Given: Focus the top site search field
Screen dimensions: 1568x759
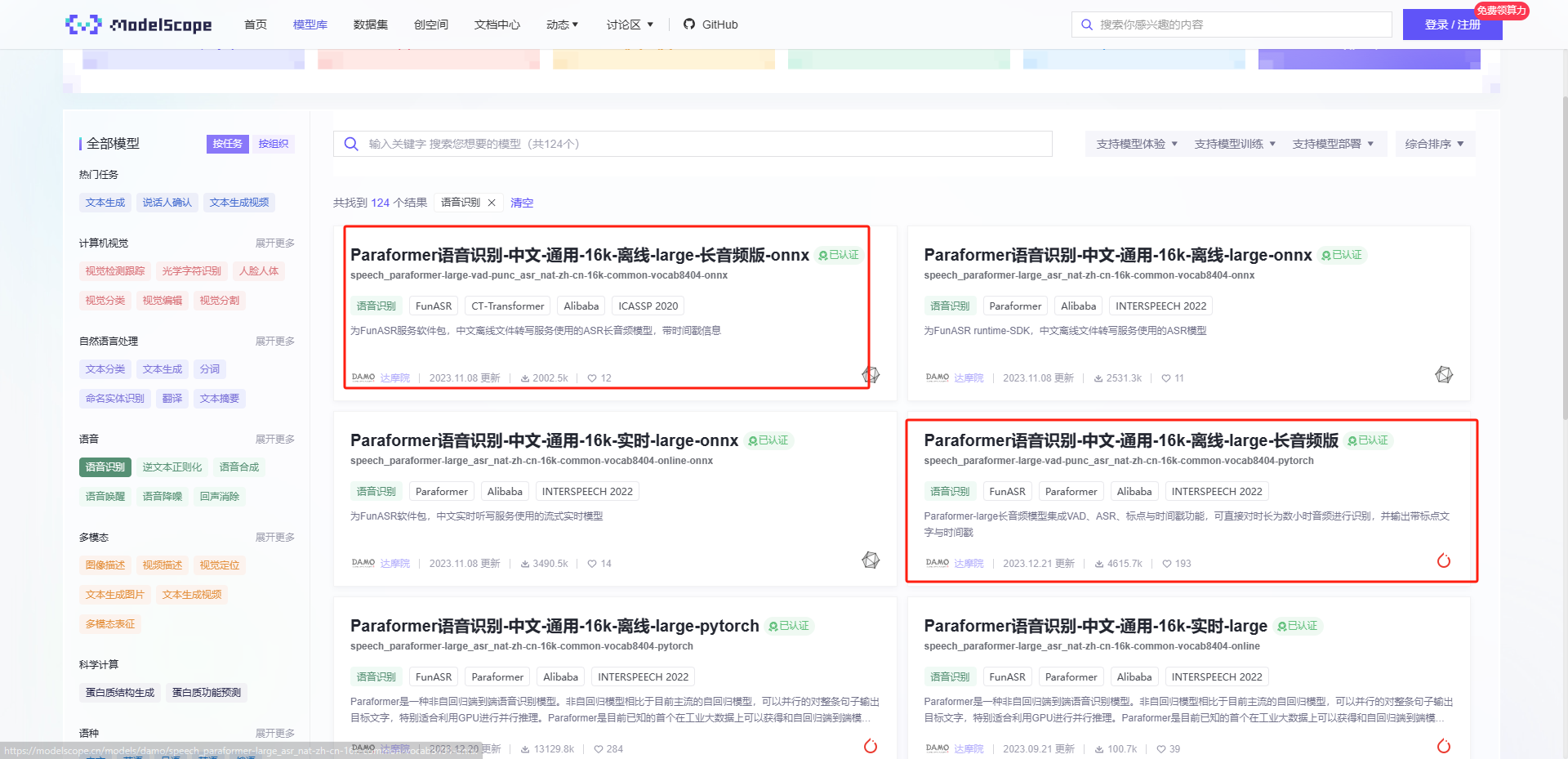Looking at the screenshot, I should 1232,25.
